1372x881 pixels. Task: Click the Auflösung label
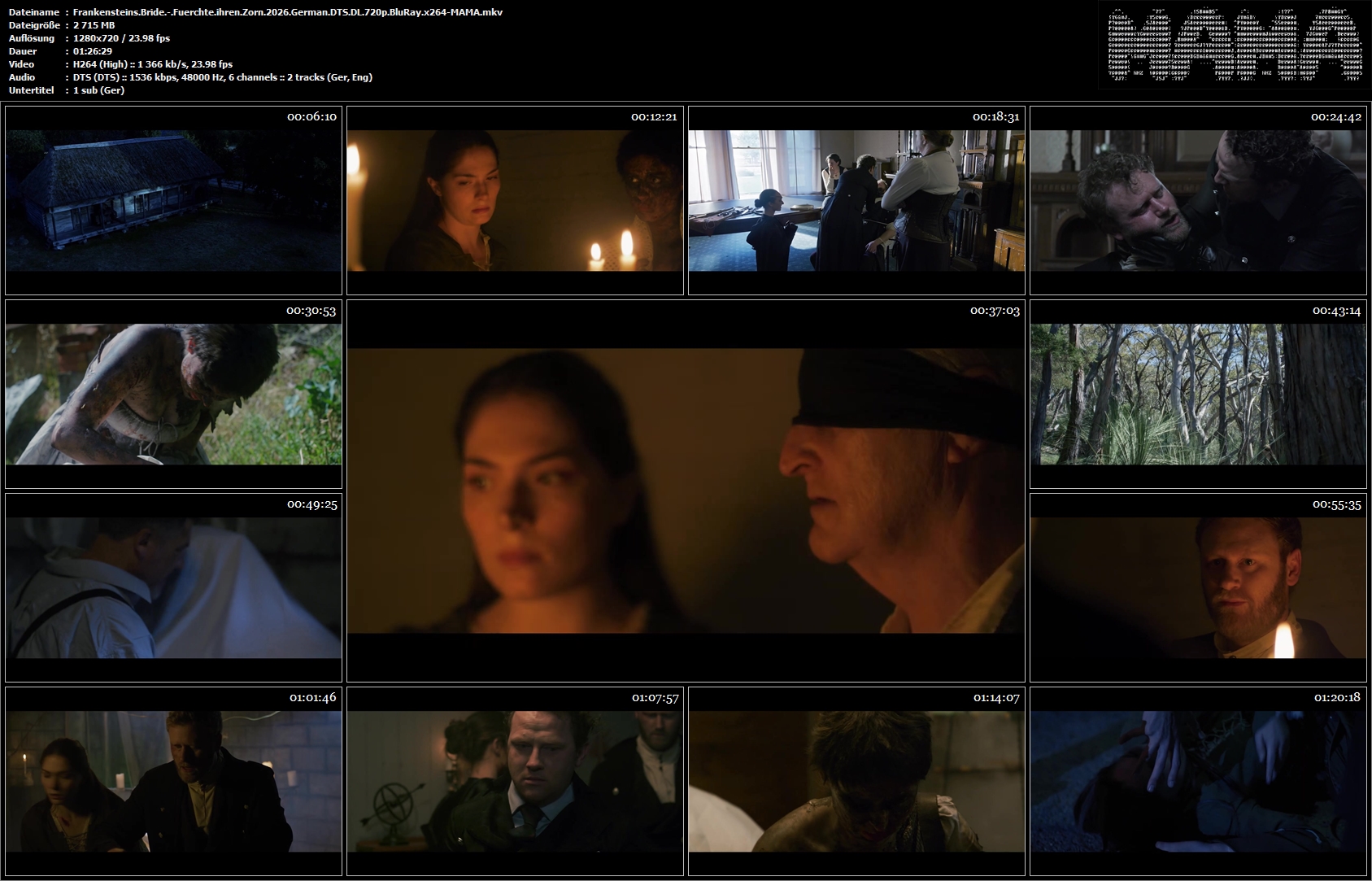tap(32, 38)
